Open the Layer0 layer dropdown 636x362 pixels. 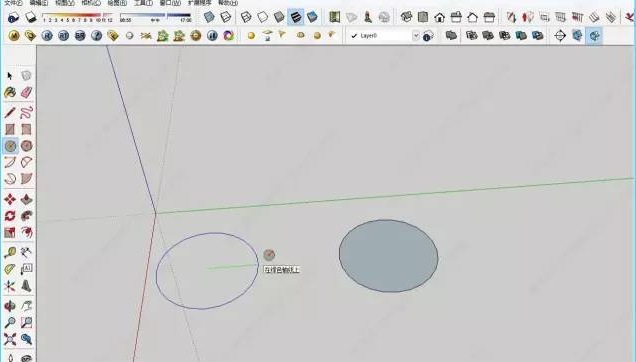[x=385, y=36]
